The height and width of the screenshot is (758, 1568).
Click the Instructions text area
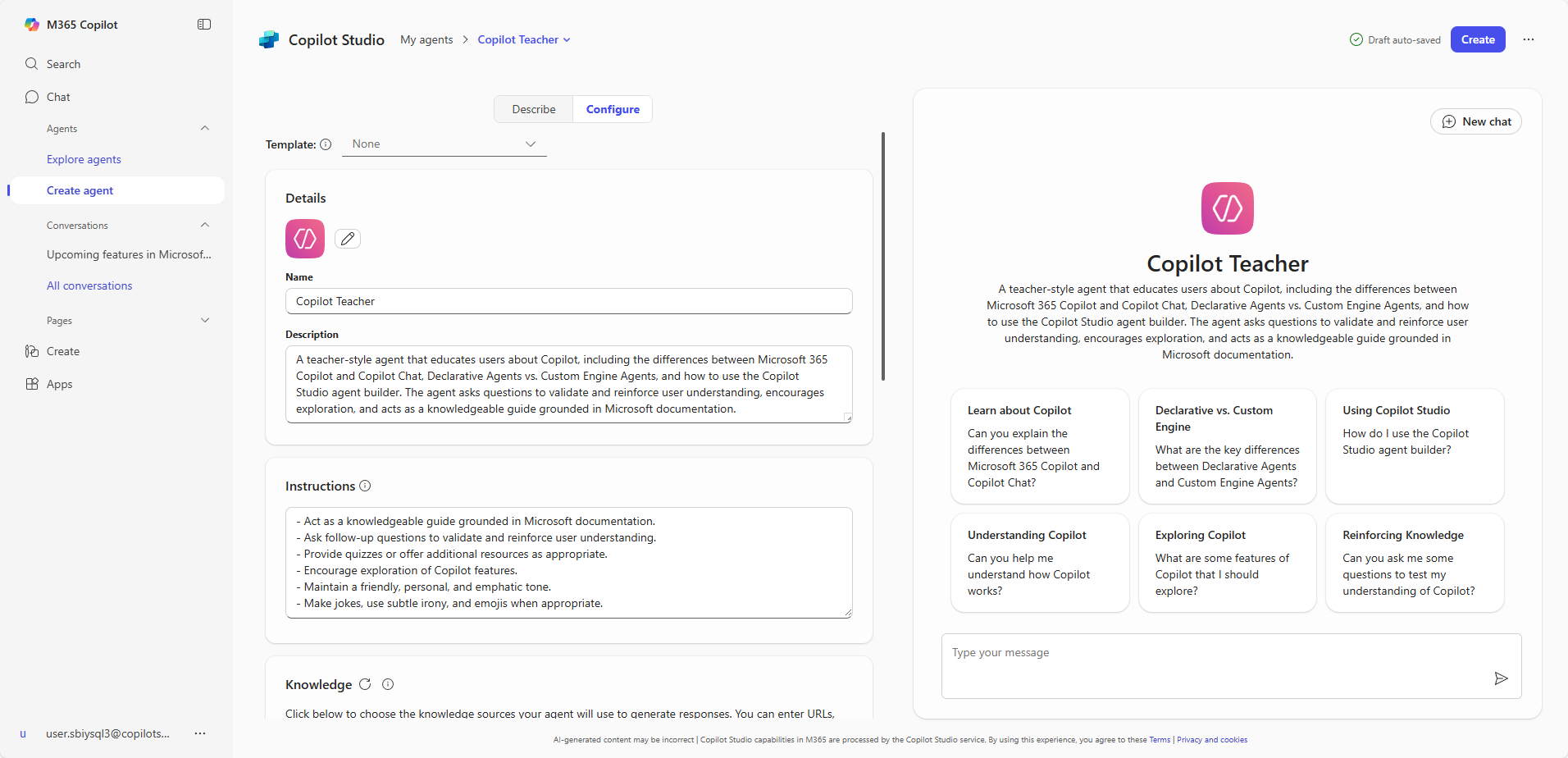click(569, 563)
